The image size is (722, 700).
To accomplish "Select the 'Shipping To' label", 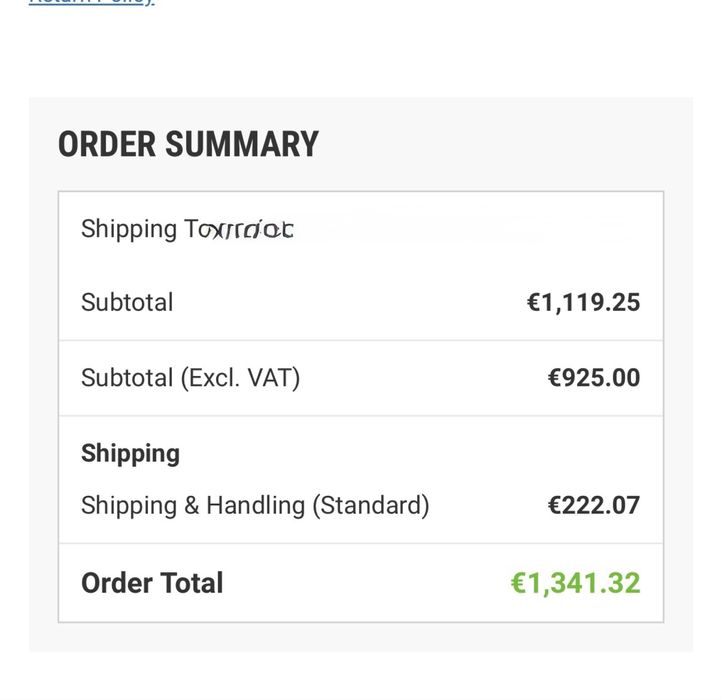I will coord(140,229).
